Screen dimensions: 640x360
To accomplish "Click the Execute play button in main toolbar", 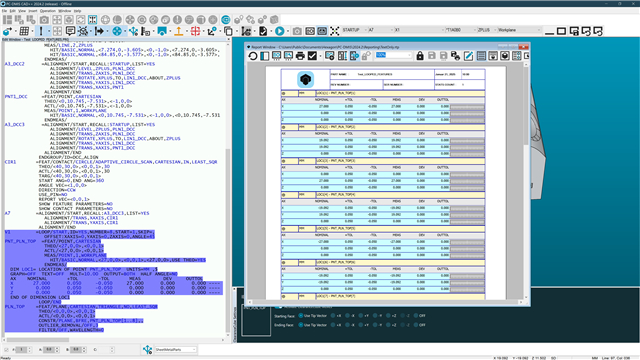I will tap(280, 31).
